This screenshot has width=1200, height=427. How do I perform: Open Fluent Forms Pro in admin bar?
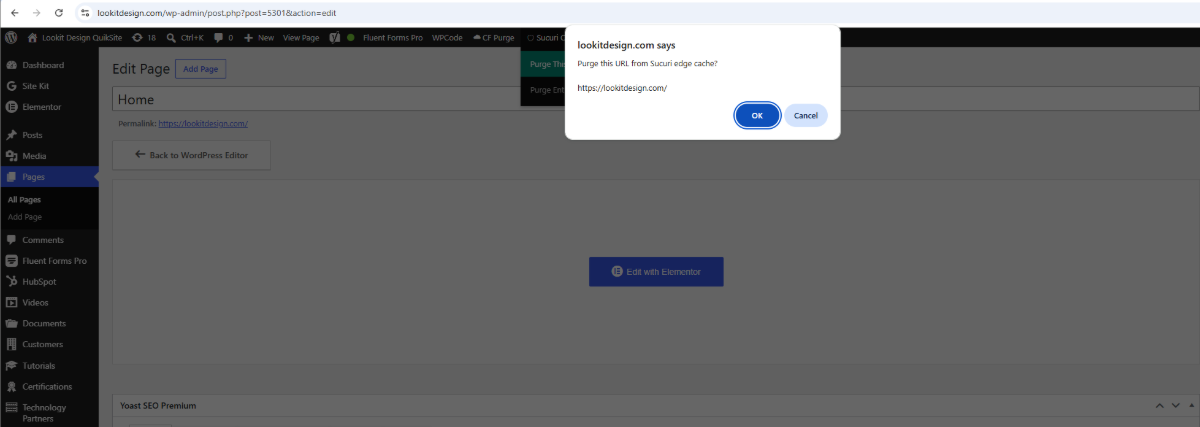[393, 37]
